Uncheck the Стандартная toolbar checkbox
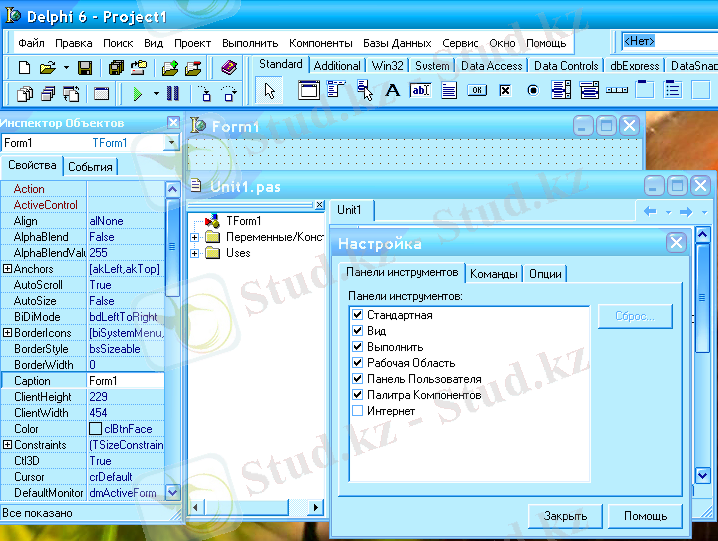This screenshot has width=718, height=541. click(x=358, y=315)
